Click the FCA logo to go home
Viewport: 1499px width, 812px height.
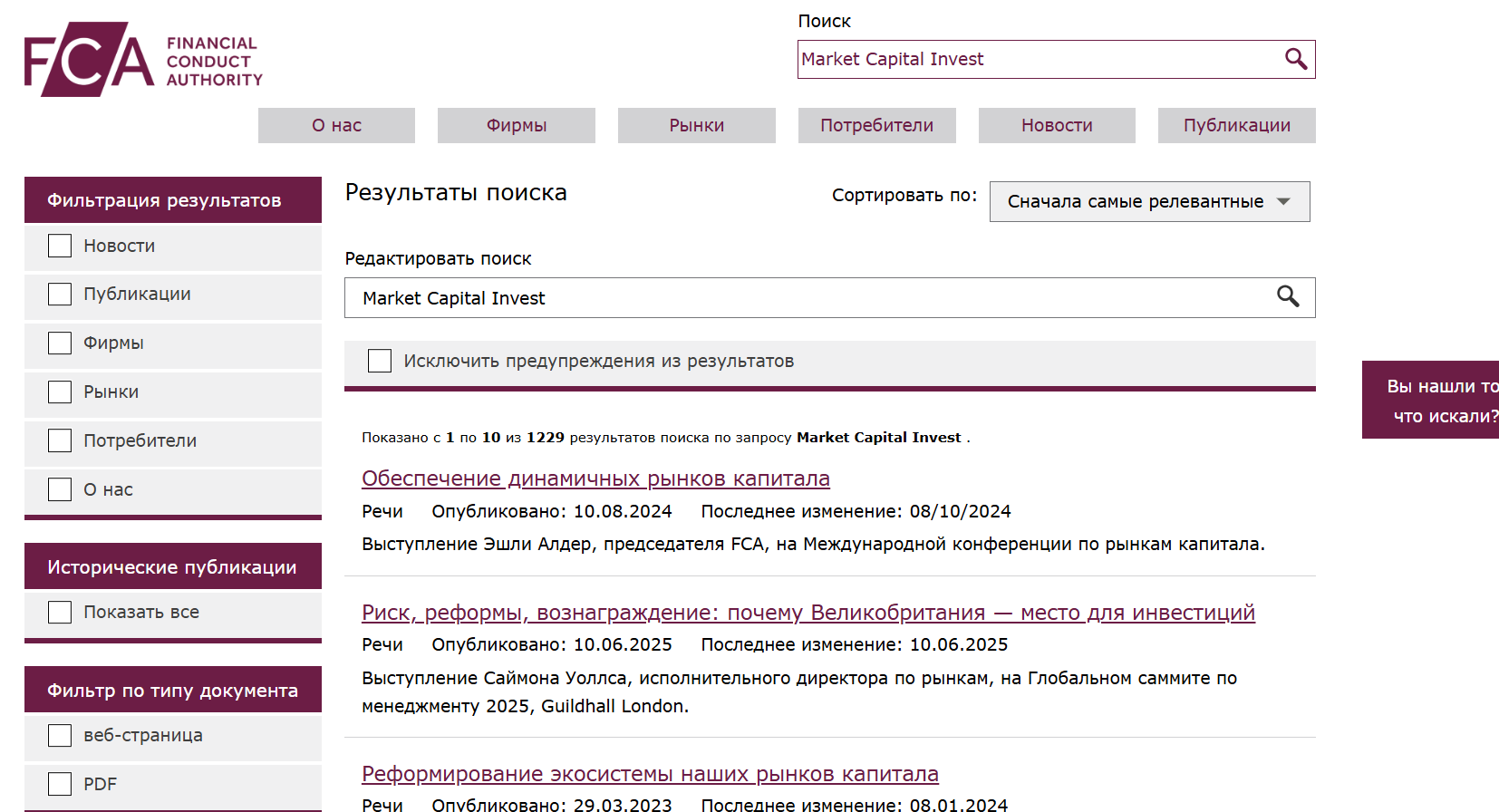pos(143,60)
